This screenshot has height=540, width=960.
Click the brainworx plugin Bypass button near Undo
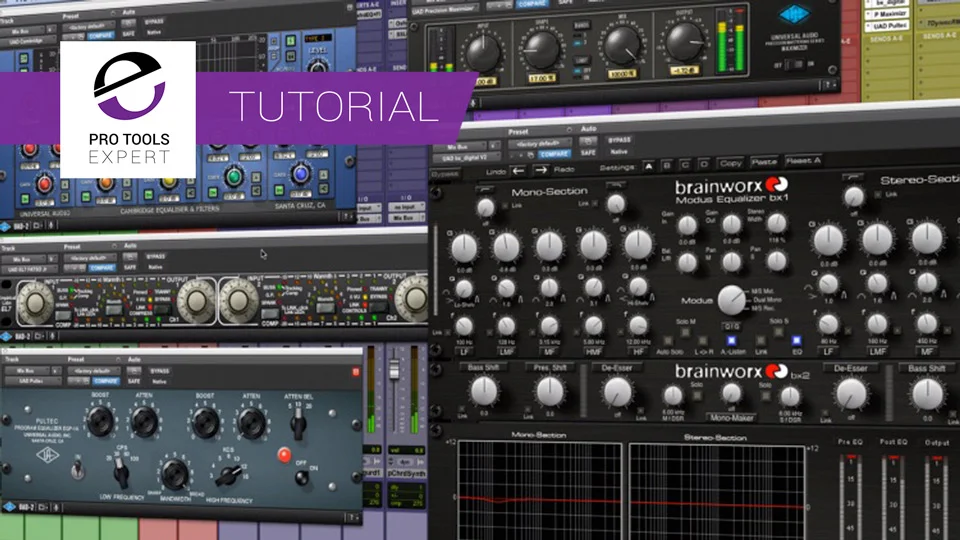click(445, 175)
